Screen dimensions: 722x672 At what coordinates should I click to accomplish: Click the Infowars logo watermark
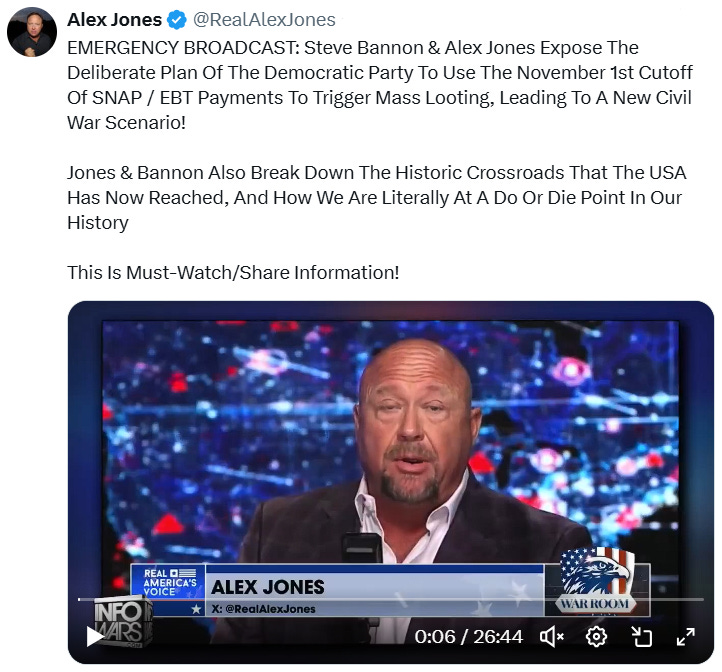point(122,622)
